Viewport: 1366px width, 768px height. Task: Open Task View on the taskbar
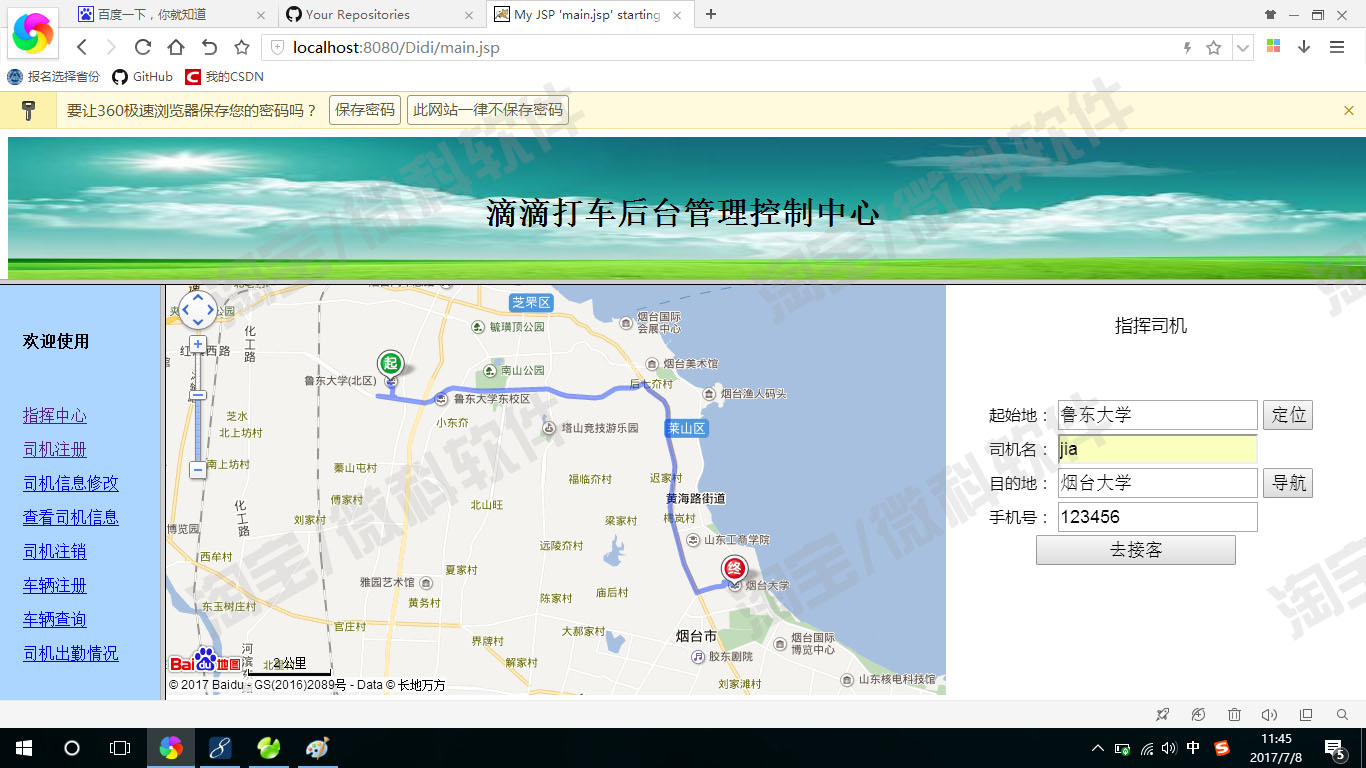[120, 748]
